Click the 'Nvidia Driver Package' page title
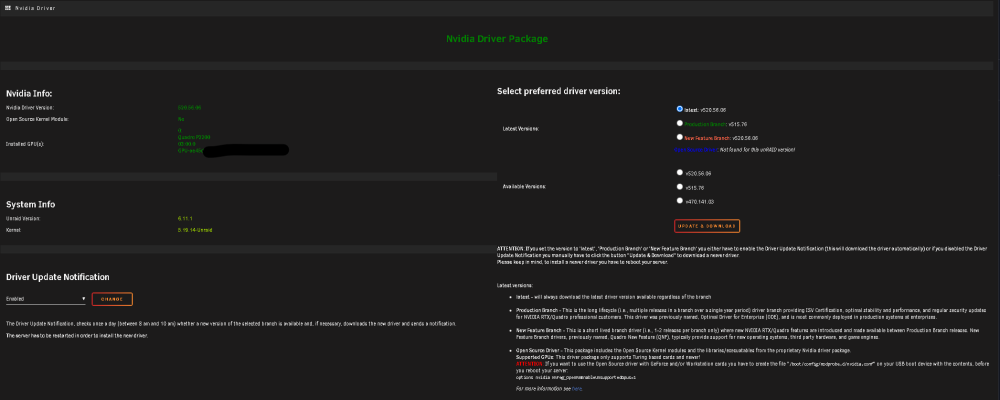The image size is (1000, 400). [x=497, y=39]
